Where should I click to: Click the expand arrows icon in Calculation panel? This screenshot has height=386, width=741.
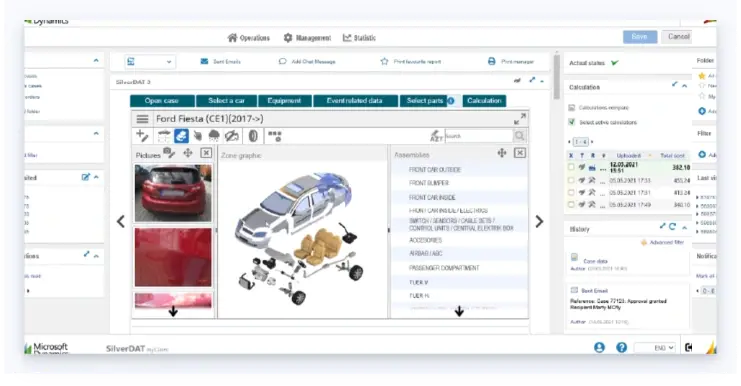pyautogui.click(x=674, y=85)
